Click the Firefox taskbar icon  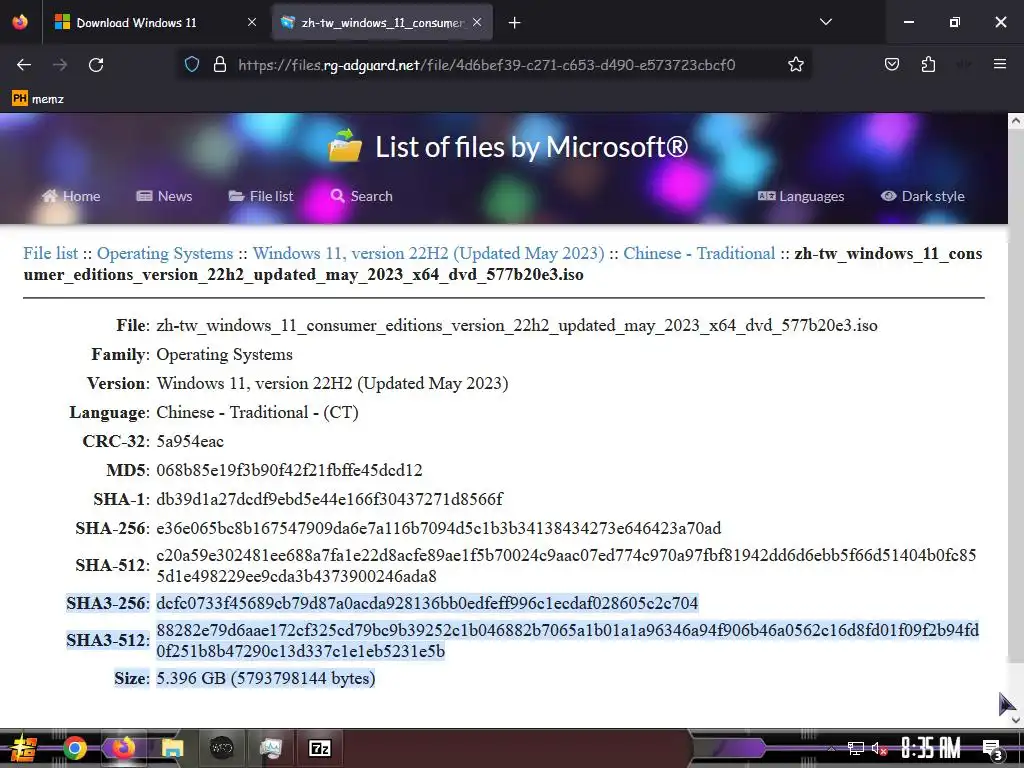123,748
